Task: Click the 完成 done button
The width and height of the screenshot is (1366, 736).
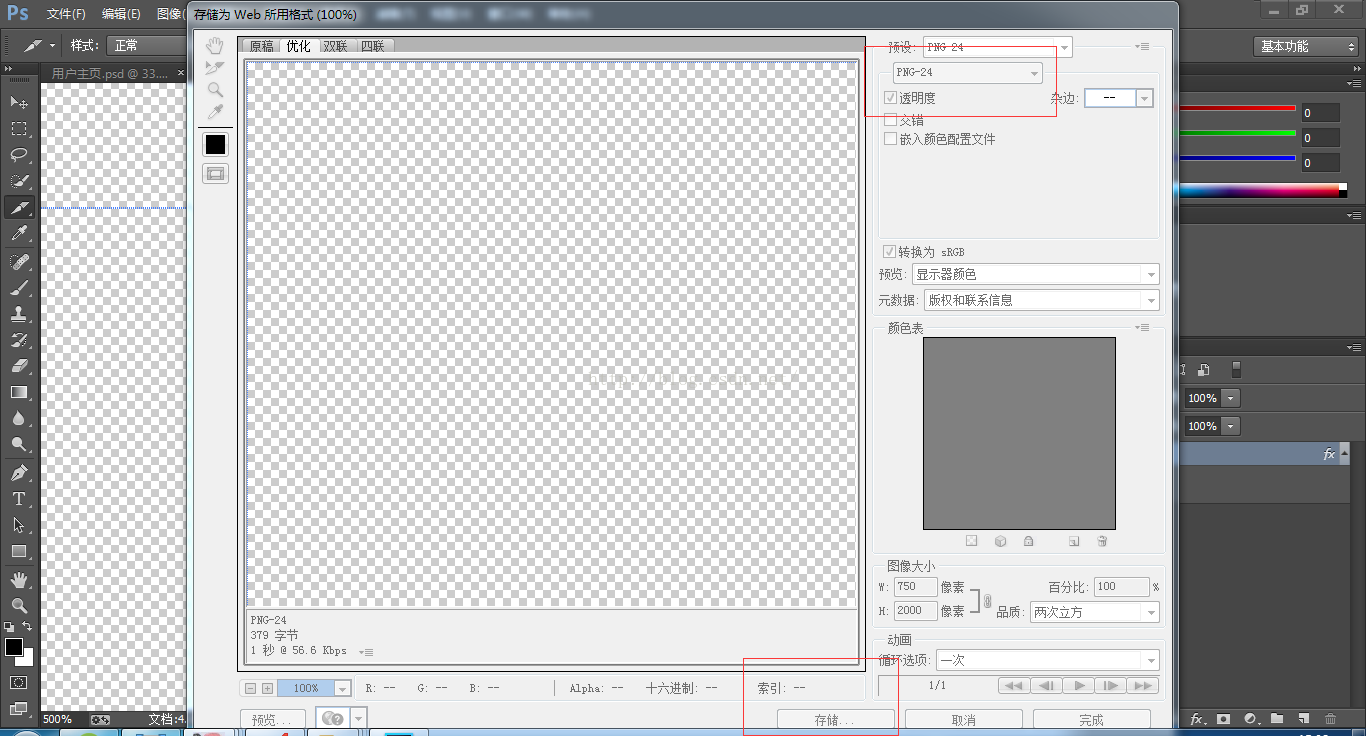Action: [x=1092, y=720]
